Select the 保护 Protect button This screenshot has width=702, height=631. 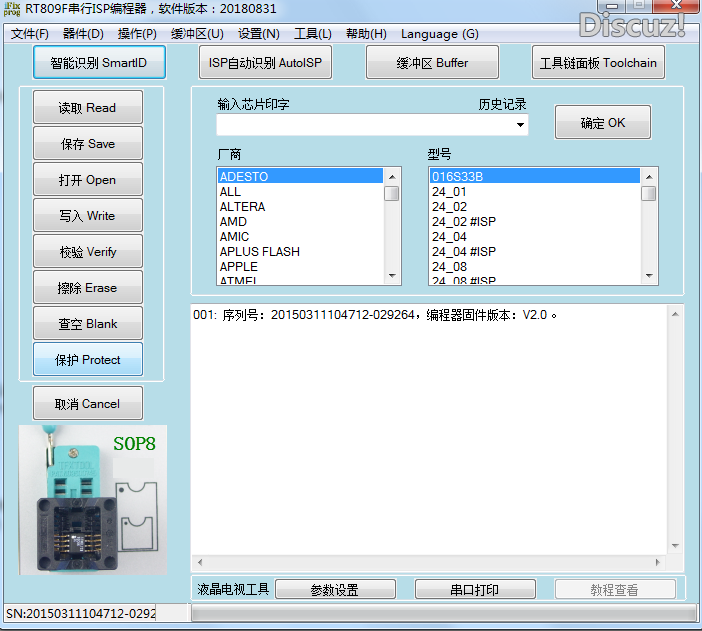click(88, 360)
